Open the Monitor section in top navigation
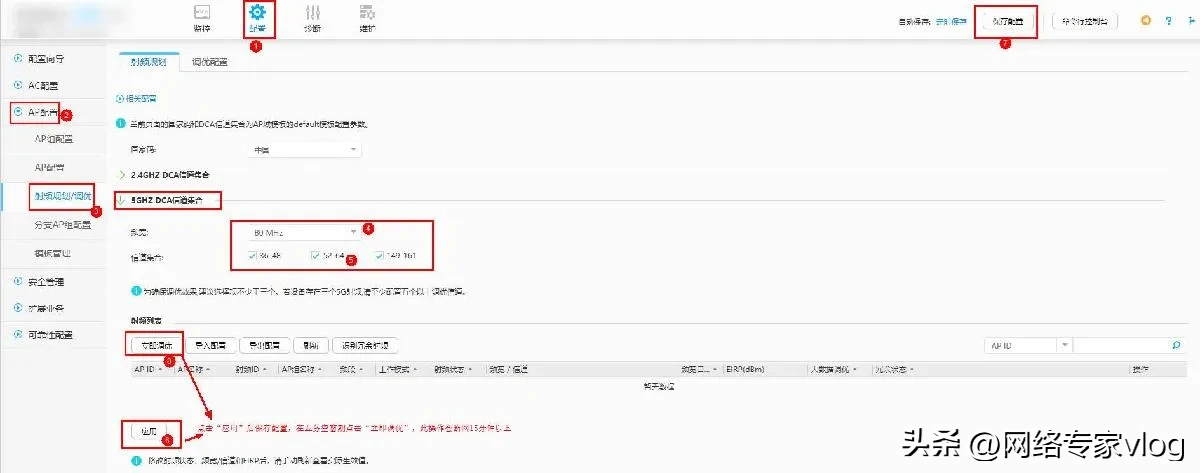The height and width of the screenshot is (473, 1200). click(202, 17)
